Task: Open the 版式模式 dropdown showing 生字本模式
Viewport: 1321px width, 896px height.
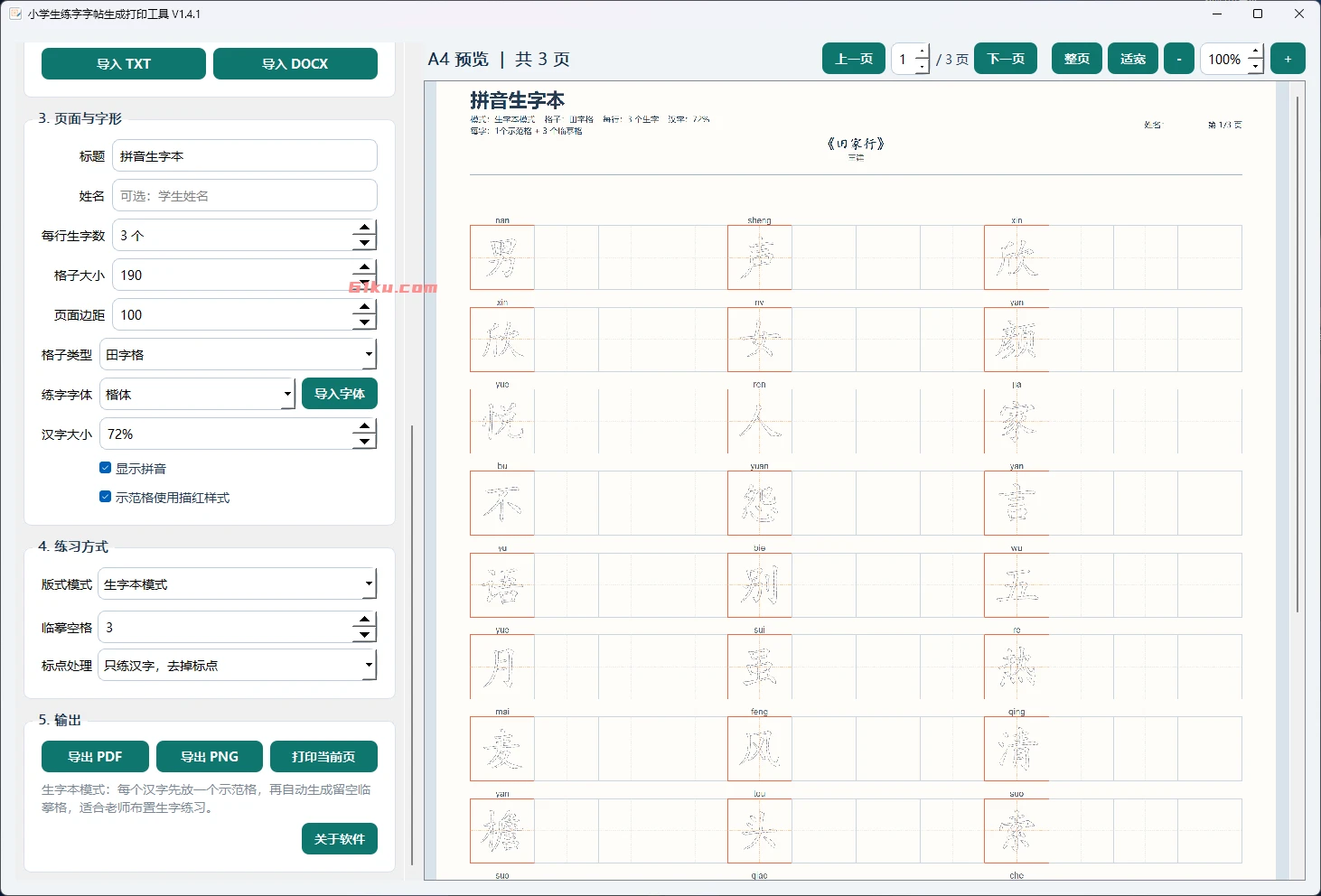Action: point(238,583)
